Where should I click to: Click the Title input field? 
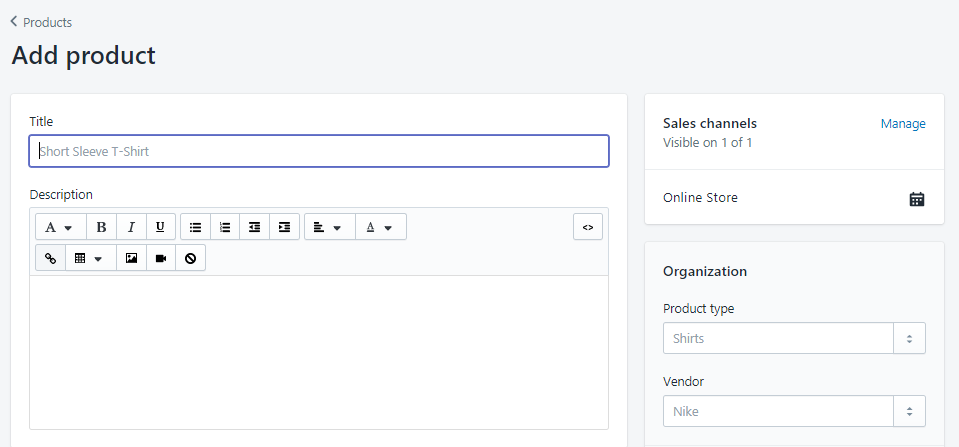tap(319, 151)
